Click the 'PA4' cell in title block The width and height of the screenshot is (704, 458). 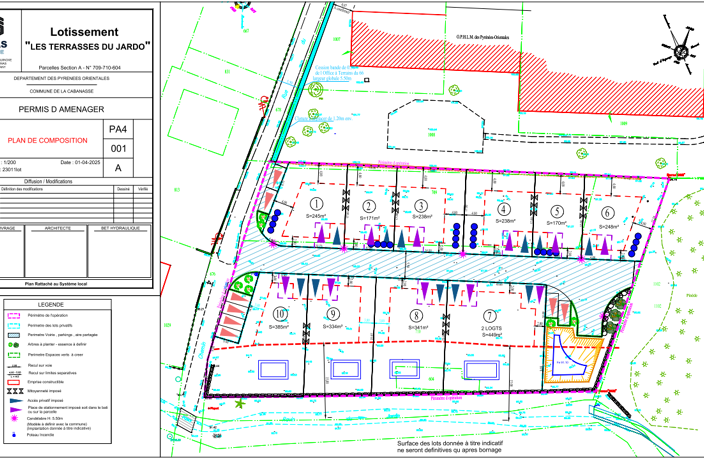[x=118, y=129]
